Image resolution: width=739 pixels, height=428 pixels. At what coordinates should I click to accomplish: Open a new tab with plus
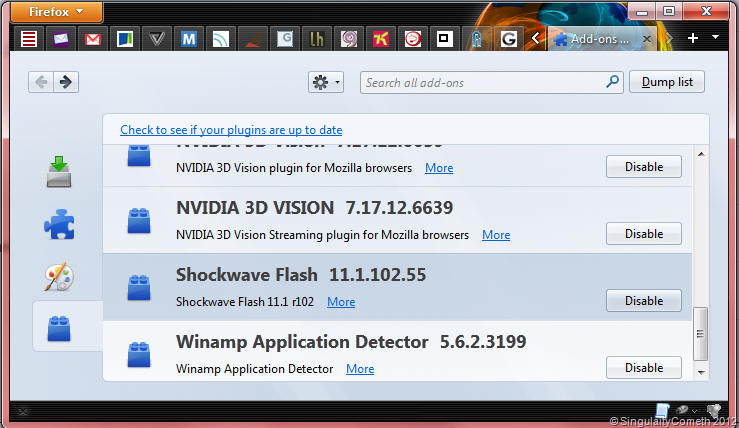[693, 38]
